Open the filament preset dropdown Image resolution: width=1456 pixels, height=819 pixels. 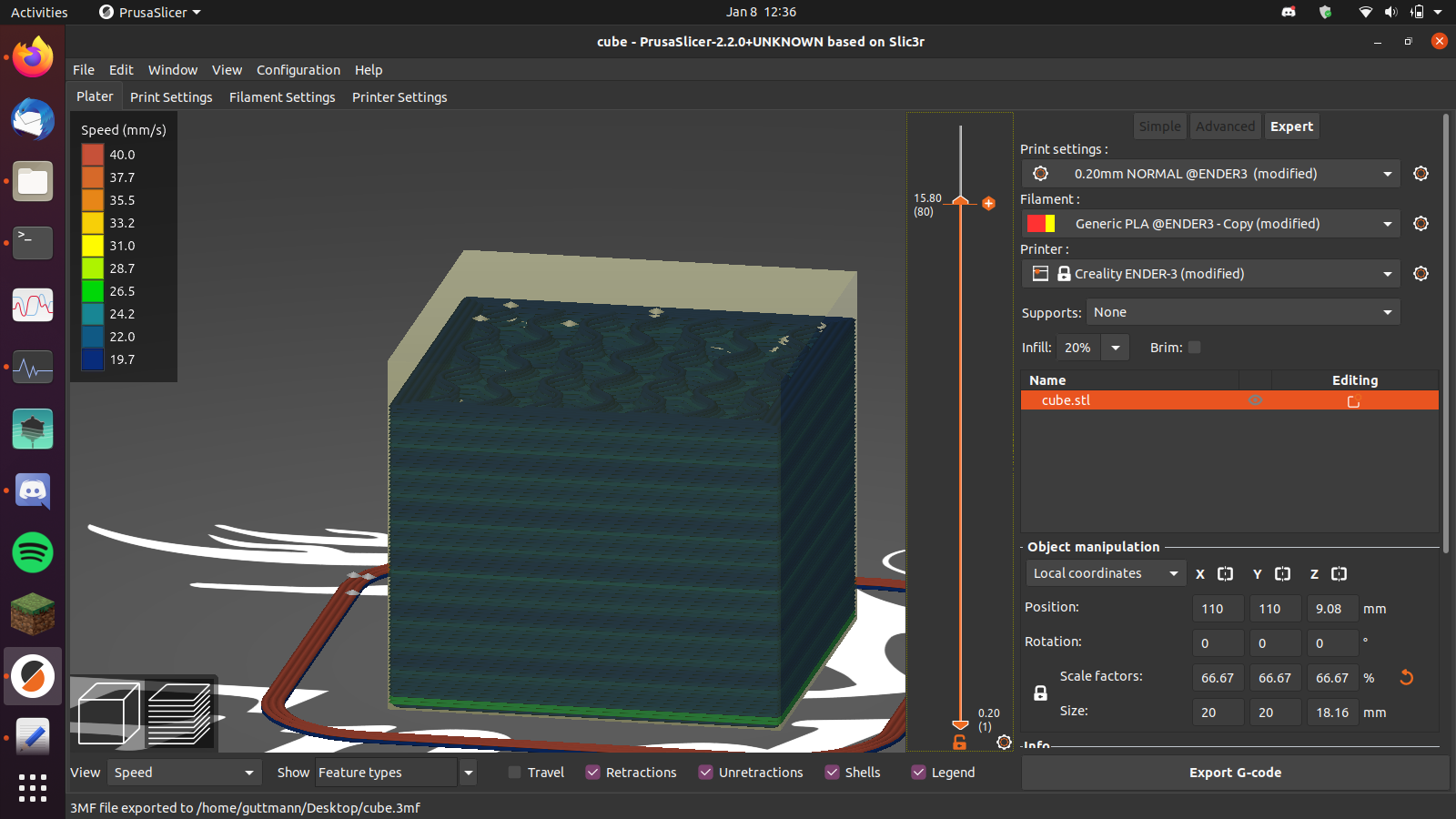pyautogui.click(x=1210, y=224)
